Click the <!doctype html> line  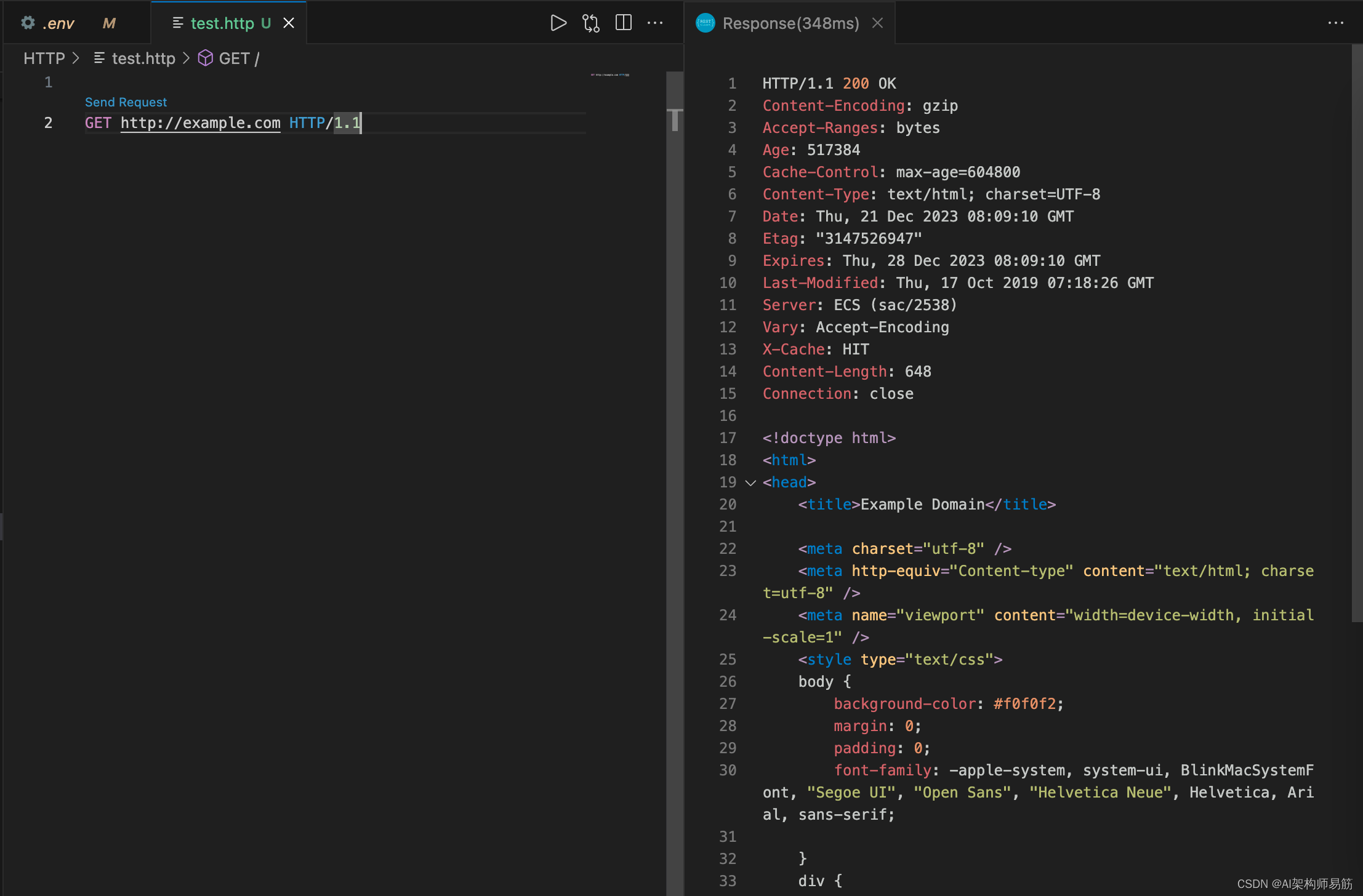pyautogui.click(x=829, y=438)
